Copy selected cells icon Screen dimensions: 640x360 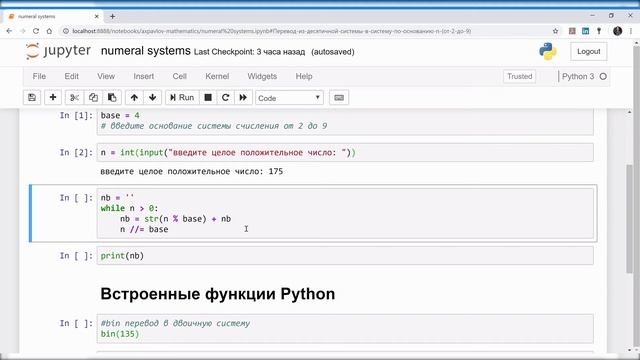[93, 98]
